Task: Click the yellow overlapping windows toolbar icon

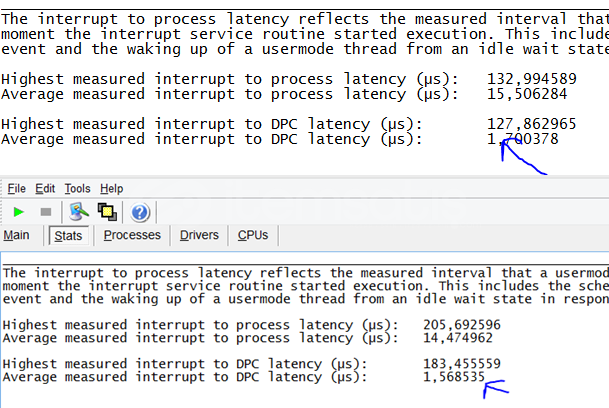Action: (107, 212)
